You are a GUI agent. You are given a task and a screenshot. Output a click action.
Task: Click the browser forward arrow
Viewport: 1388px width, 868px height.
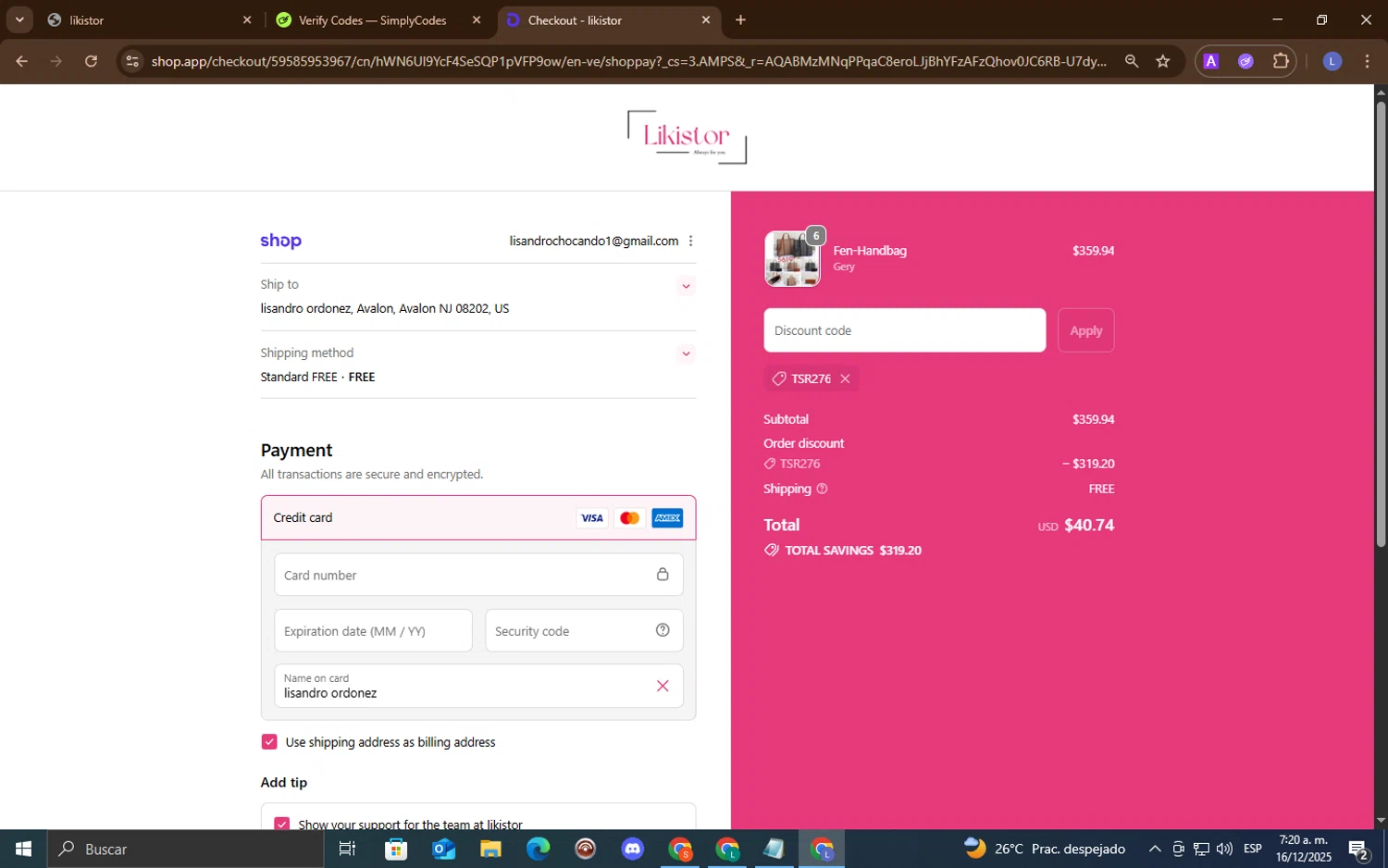coord(56,61)
